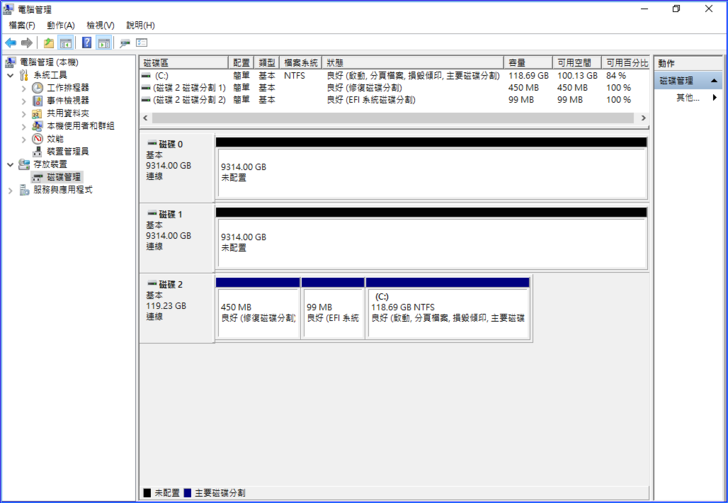Screen dimensions: 728x503
Task: Collapse 磁碟管理 section in actions pane
Action: point(714,81)
